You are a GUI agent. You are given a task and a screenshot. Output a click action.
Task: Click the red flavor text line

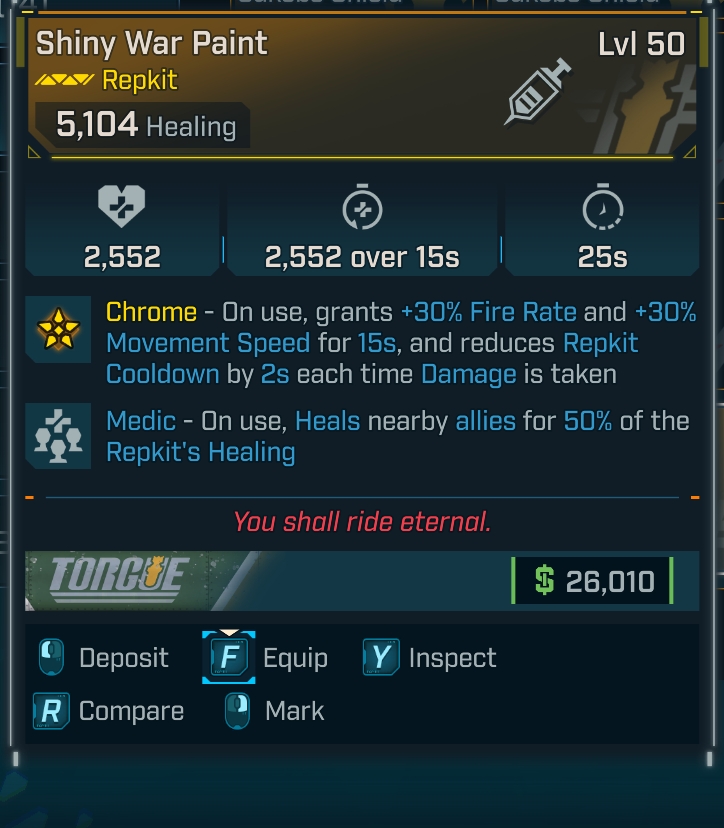pos(361,521)
